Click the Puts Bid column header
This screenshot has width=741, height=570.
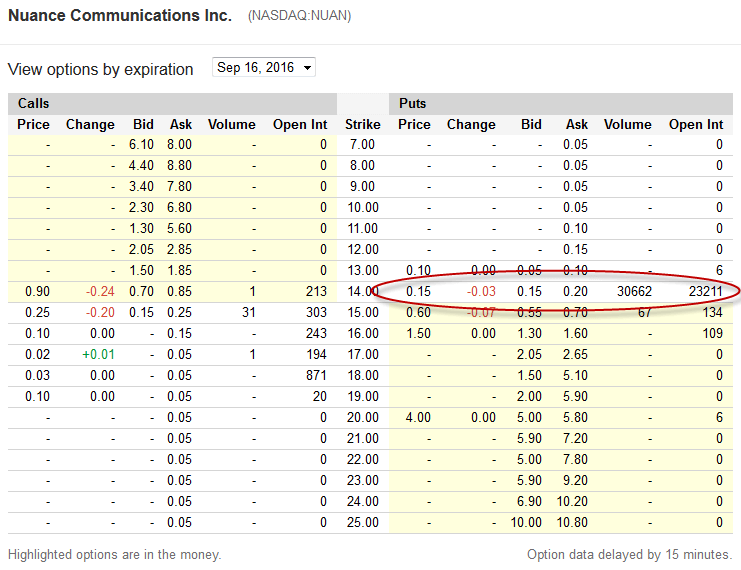click(x=531, y=124)
